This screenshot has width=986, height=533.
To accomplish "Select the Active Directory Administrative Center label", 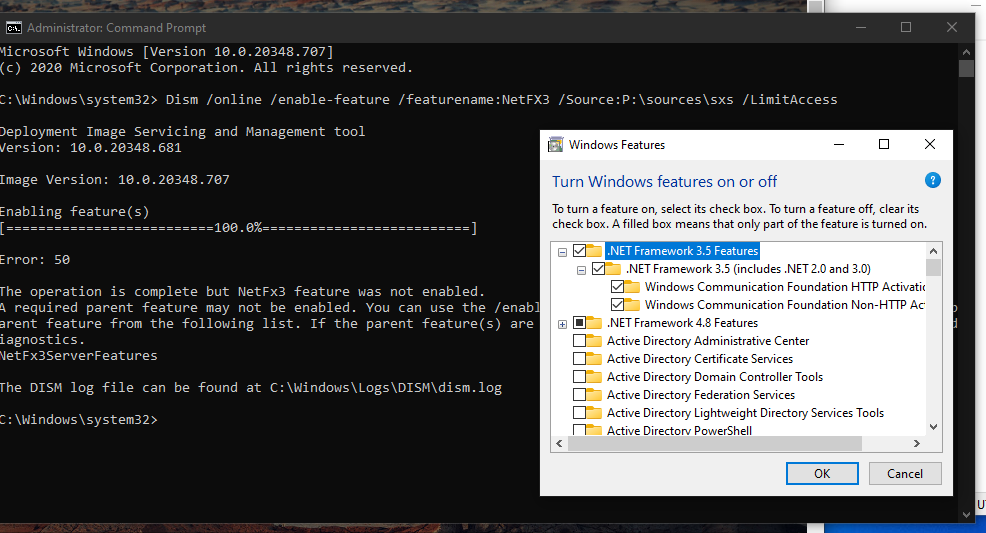I will pyautogui.click(x=707, y=341).
